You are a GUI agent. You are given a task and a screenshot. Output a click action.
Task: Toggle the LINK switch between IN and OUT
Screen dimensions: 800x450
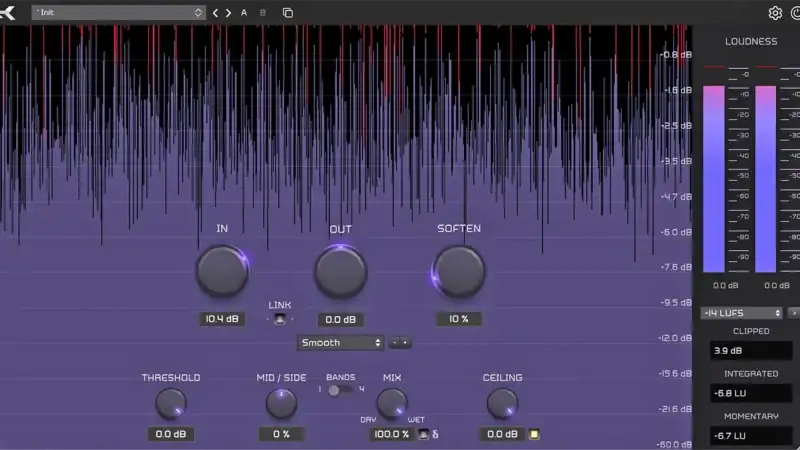280,319
